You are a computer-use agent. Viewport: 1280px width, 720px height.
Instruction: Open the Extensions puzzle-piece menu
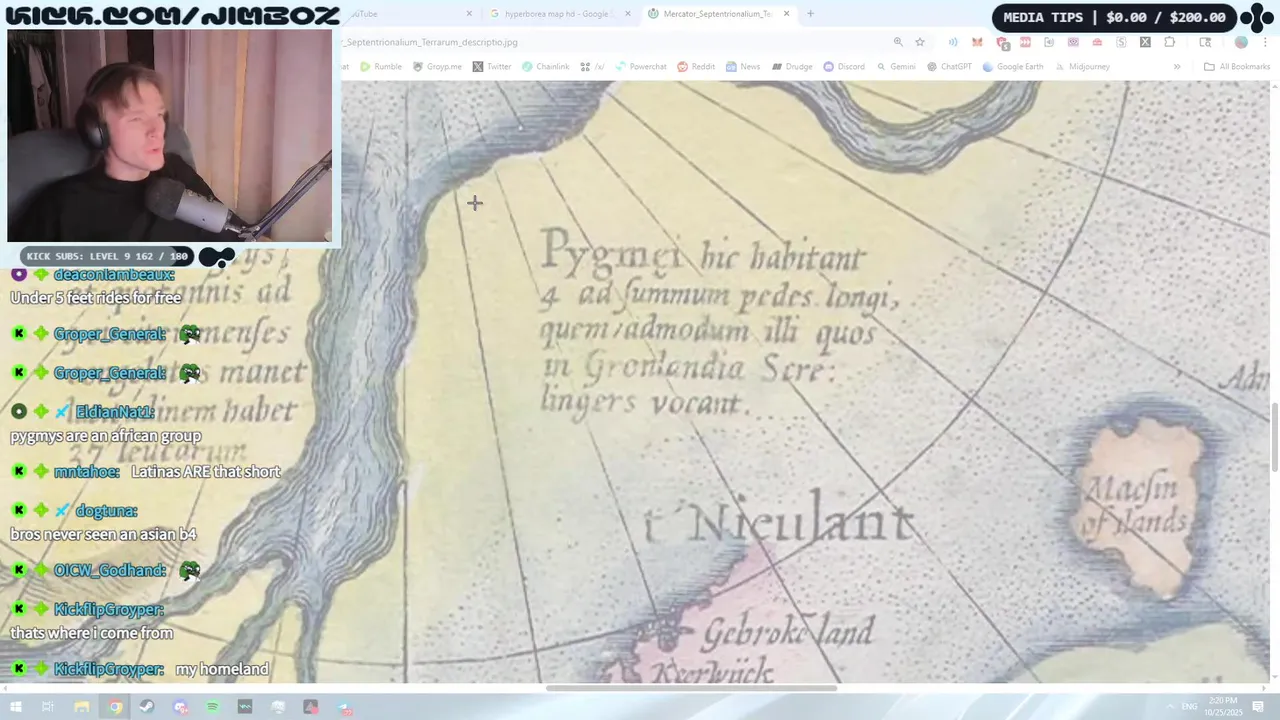[x=1170, y=42]
